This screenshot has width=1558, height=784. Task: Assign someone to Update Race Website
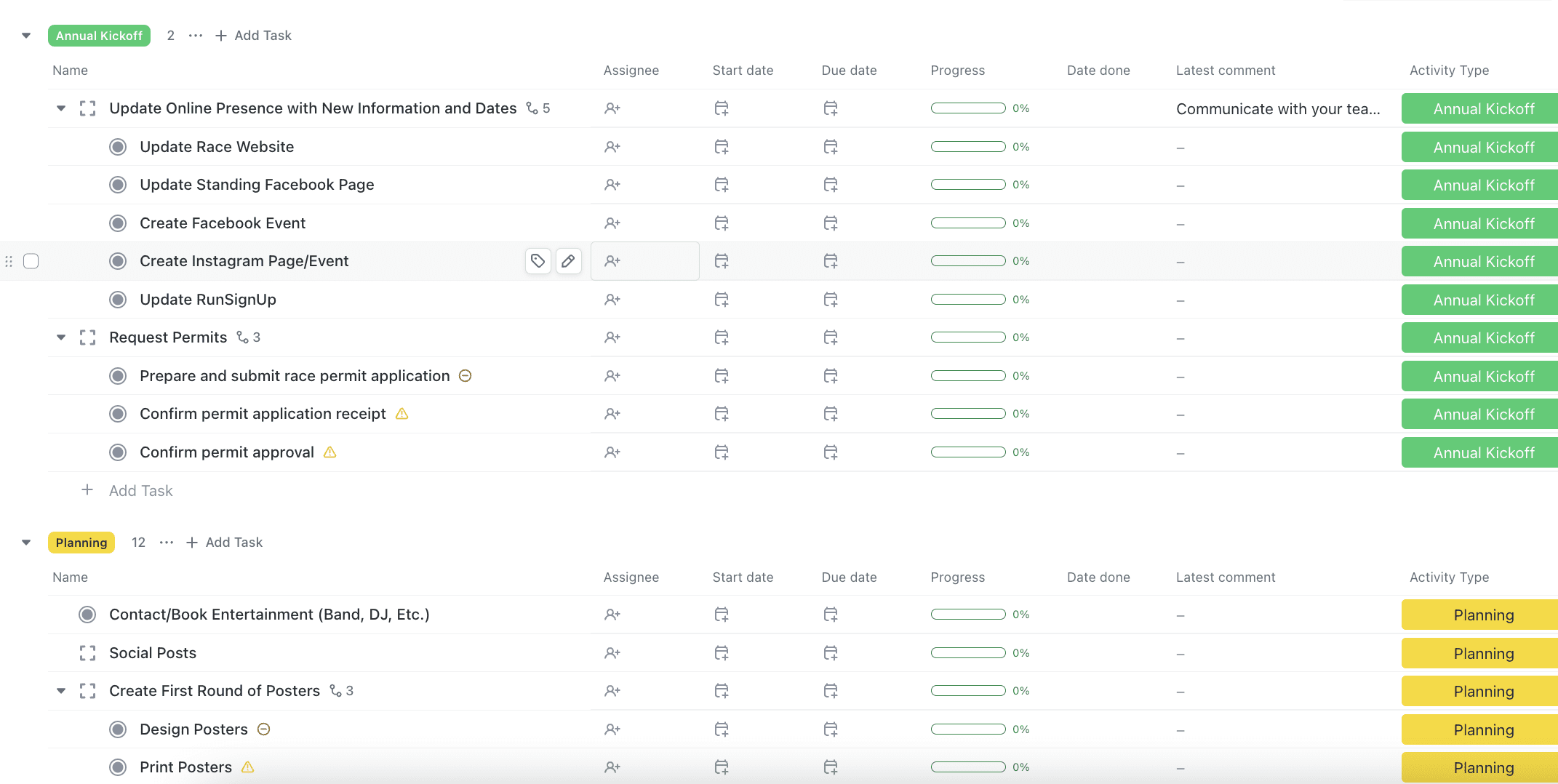click(612, 146)
